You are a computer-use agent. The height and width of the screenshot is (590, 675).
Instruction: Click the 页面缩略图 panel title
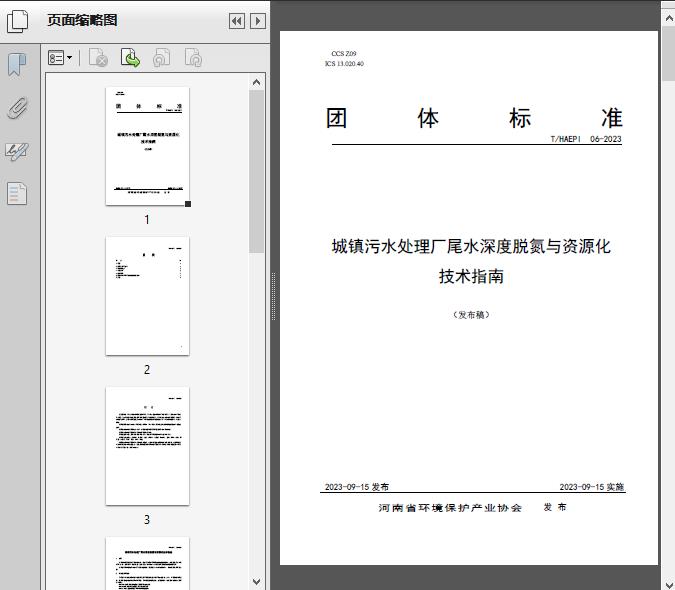[x=82, y=20]
